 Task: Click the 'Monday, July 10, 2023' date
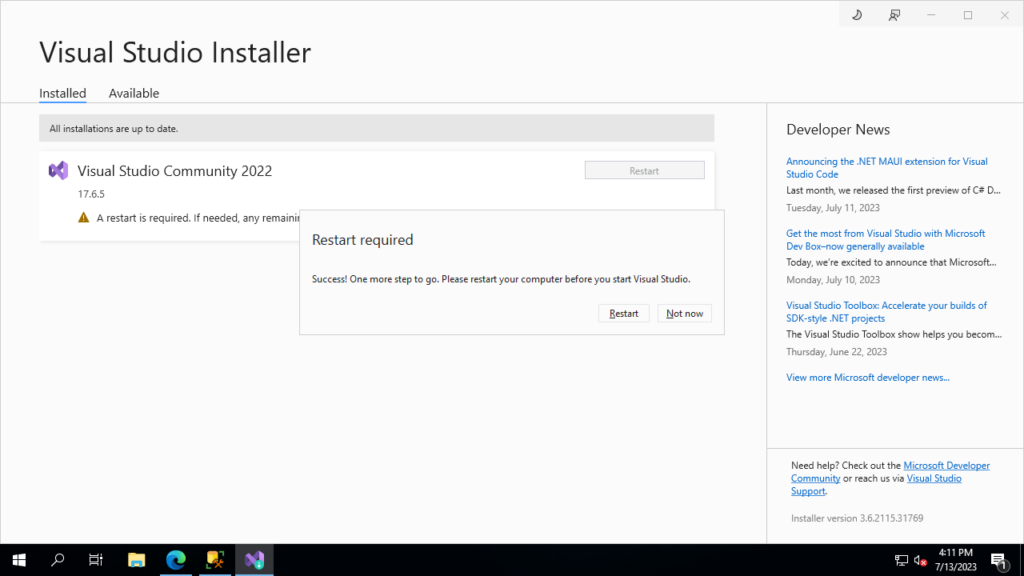pyautogui.click(x=833, y=280)
